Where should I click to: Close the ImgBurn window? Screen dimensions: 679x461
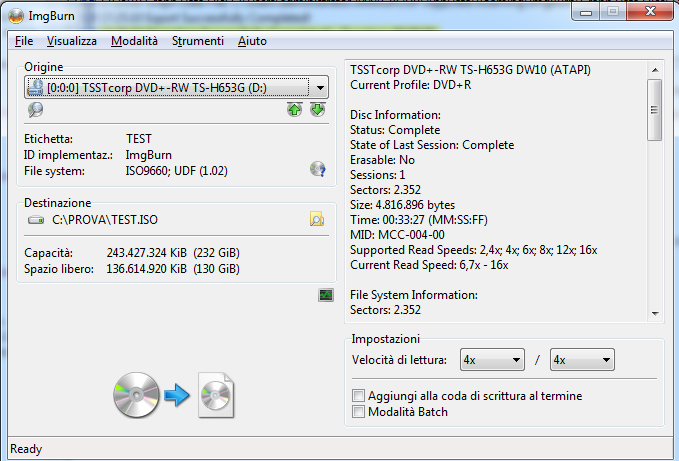tap(650, 12)
